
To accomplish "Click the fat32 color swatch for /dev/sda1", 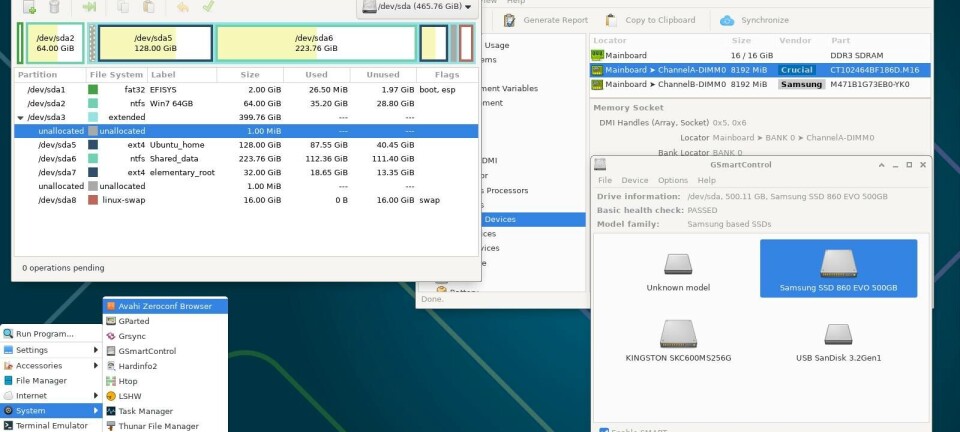I will coord(93,89).
